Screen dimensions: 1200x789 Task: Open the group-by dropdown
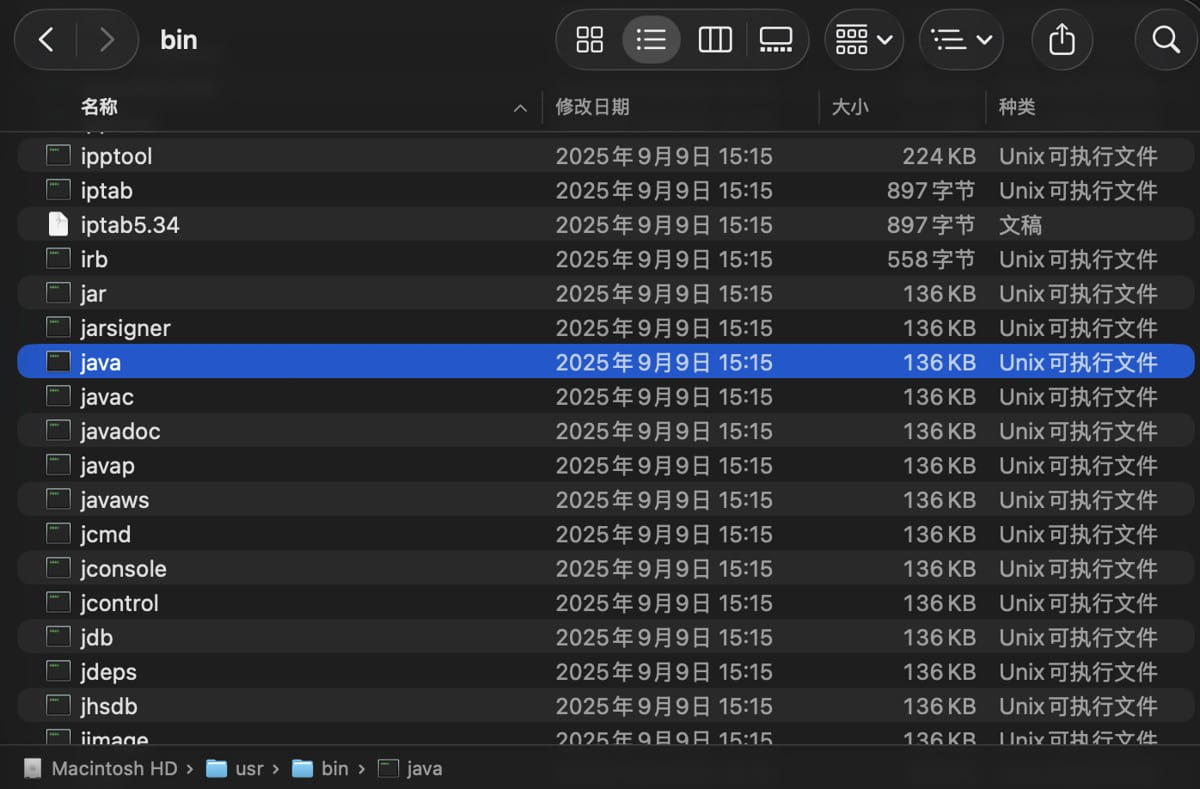[x=863, y=40]
